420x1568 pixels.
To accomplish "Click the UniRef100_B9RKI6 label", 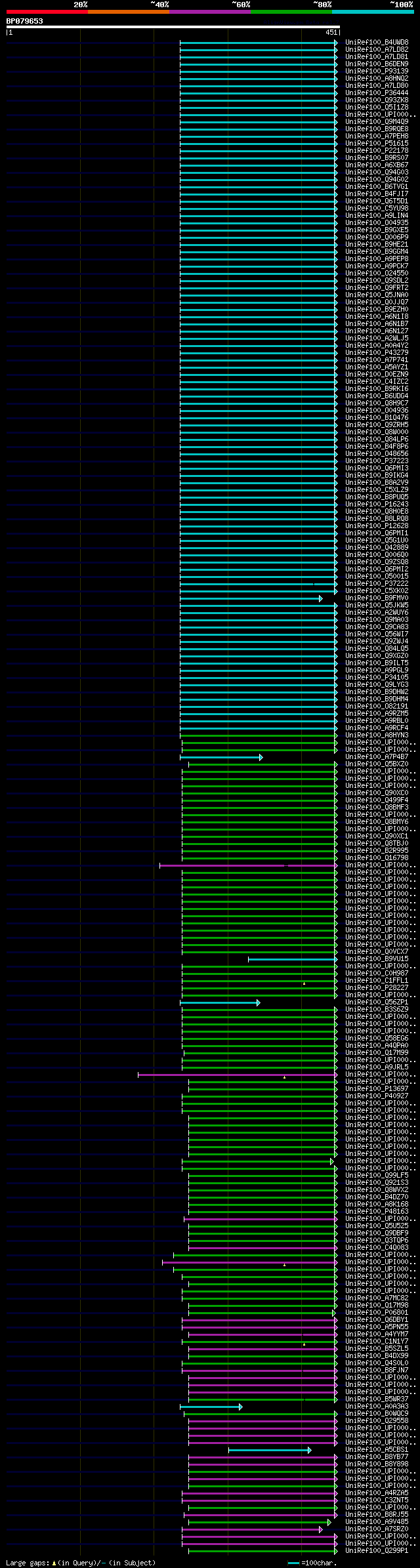I will point(377,389).
